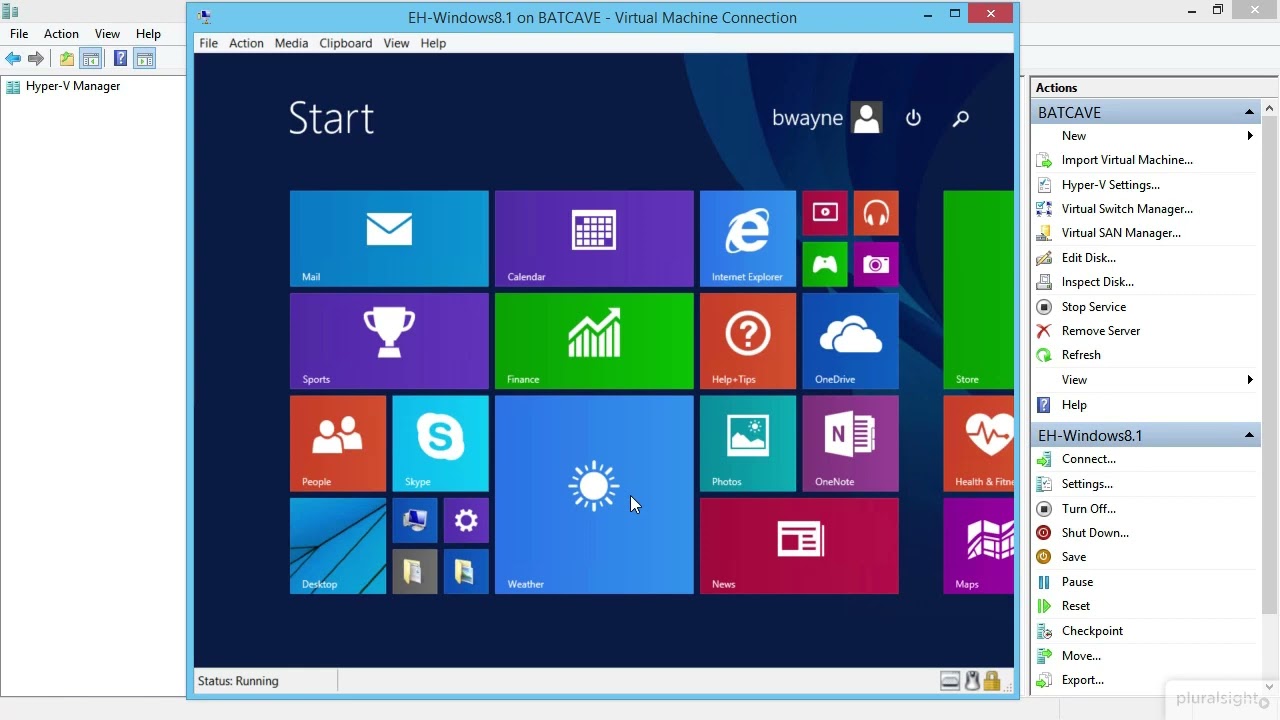Open Action menu in Hyper-V Manager window
Viewport: 1280px width, 720px height.
(x=61, y=34)
